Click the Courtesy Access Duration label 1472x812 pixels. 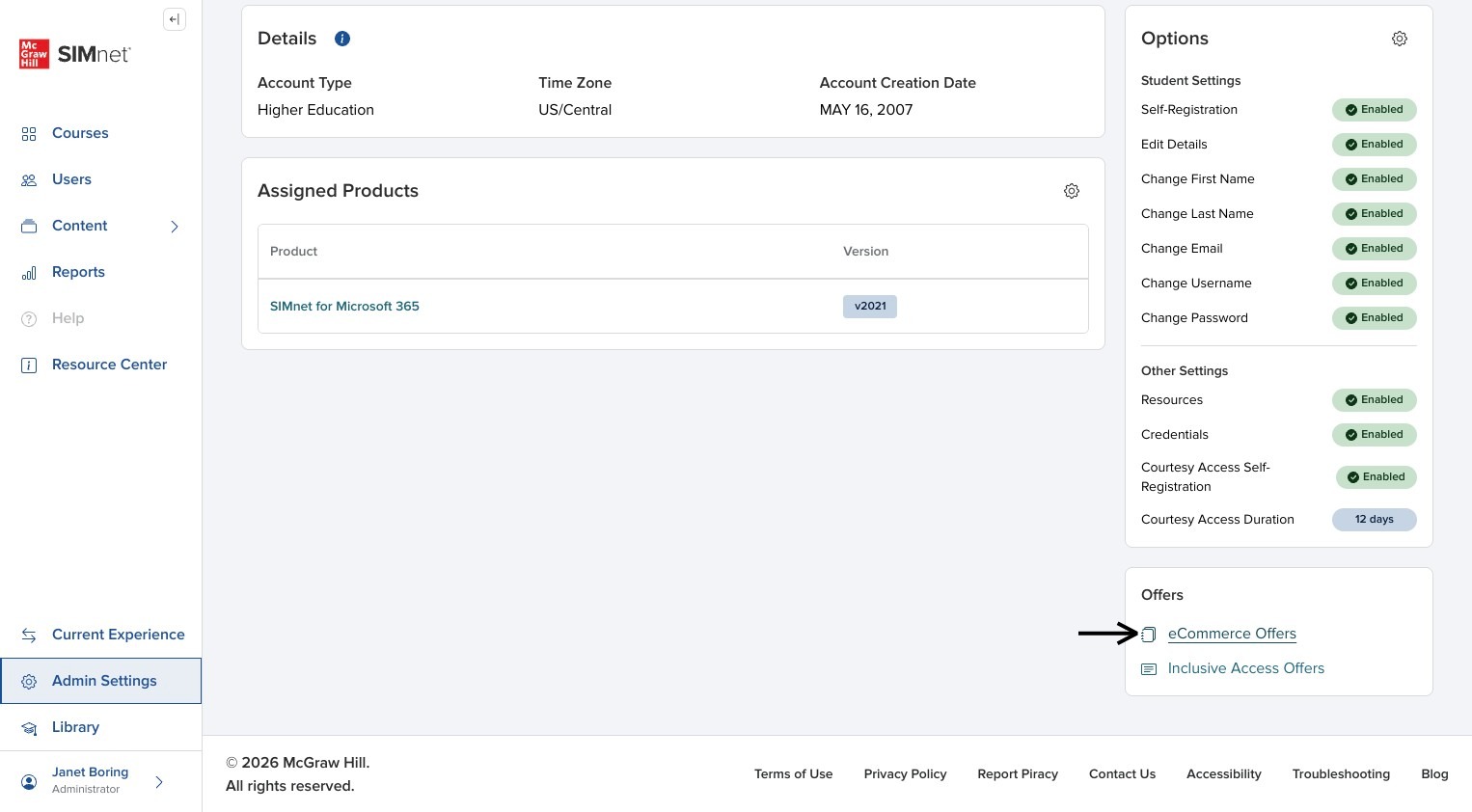(1217, 520)
